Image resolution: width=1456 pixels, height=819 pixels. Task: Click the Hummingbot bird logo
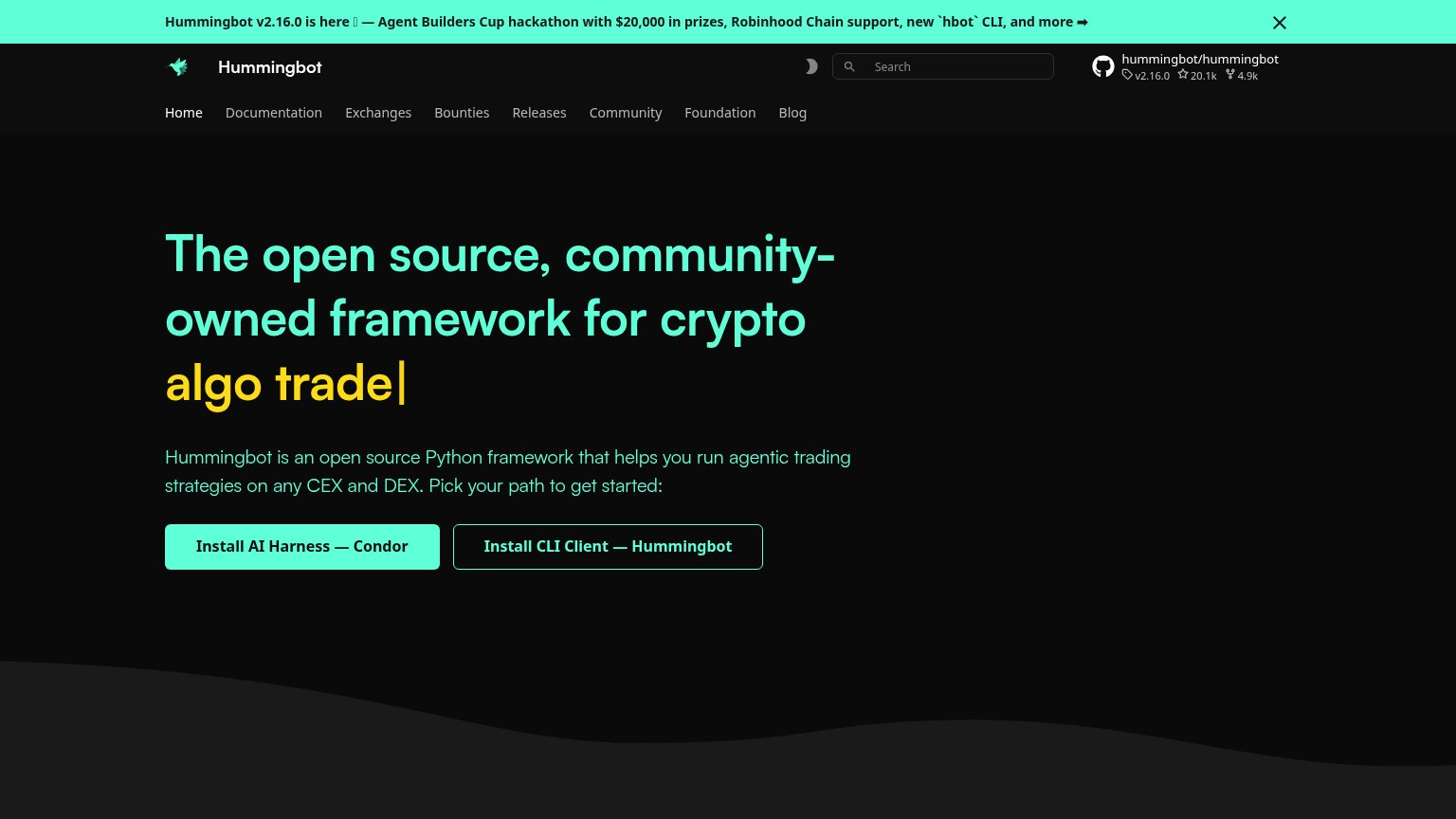click(x=178, y=66)
